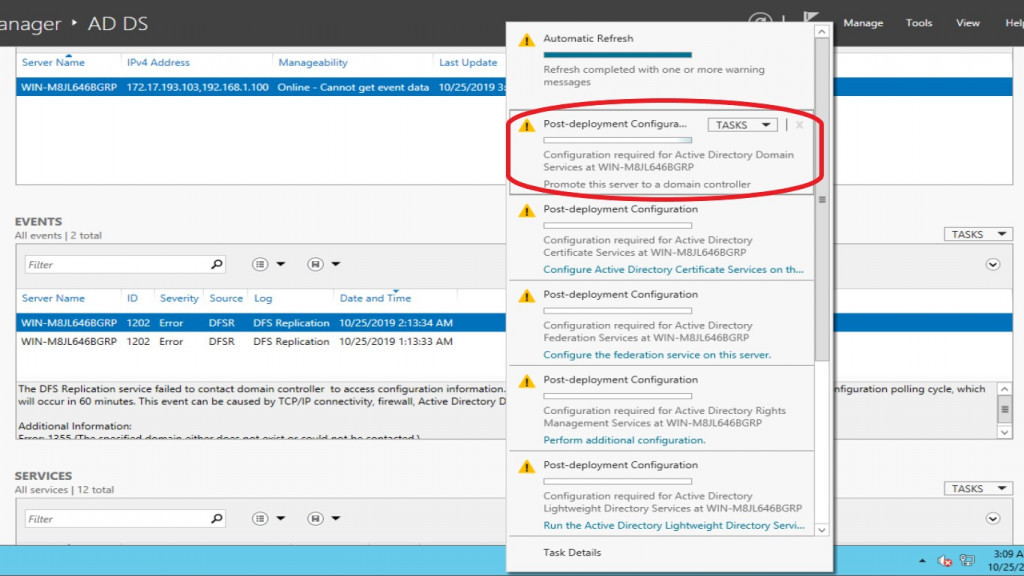Expand the SERVICES saved queries dropdown arrow

(336, 518)
